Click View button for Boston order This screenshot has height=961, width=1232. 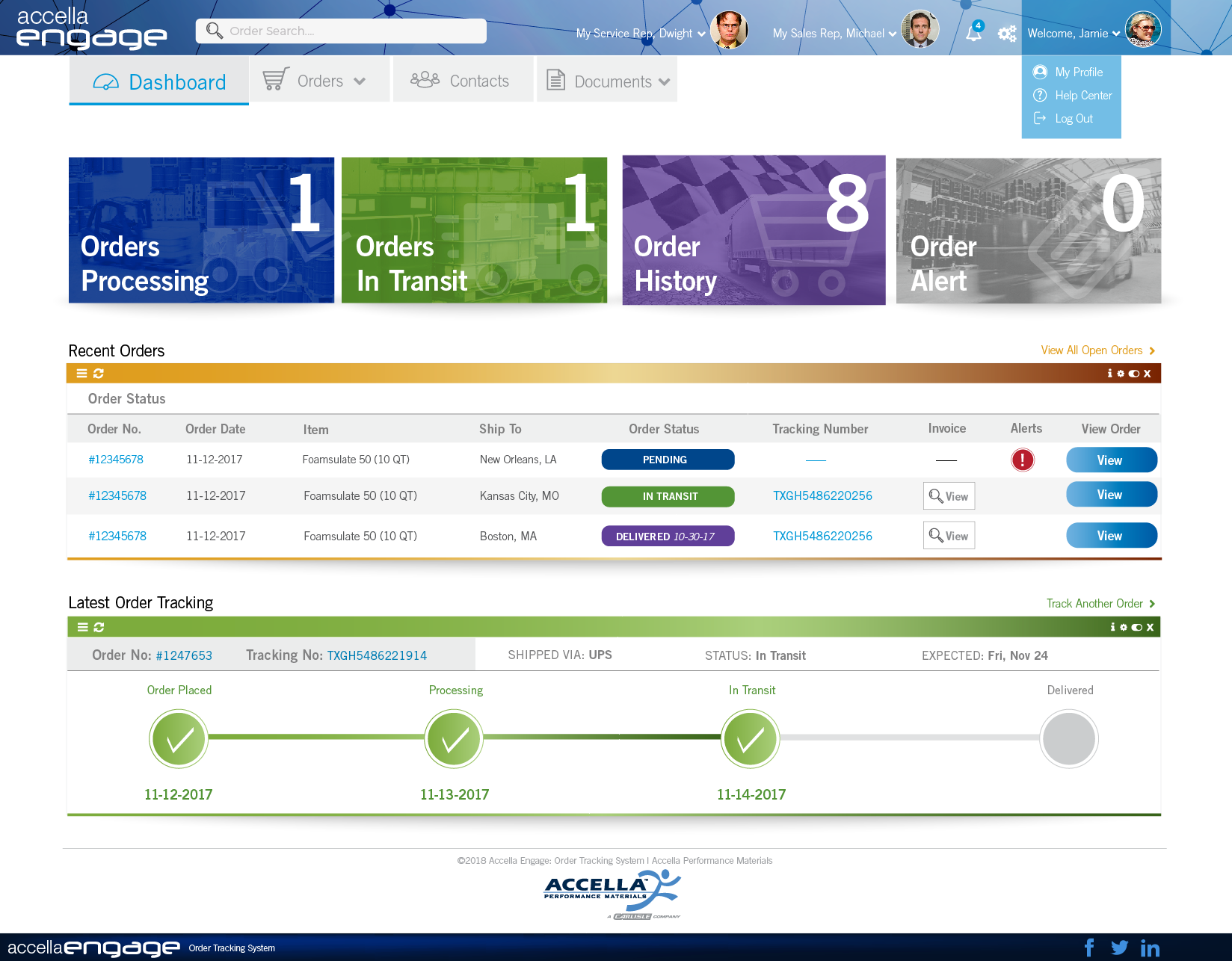coord(1112,535)
